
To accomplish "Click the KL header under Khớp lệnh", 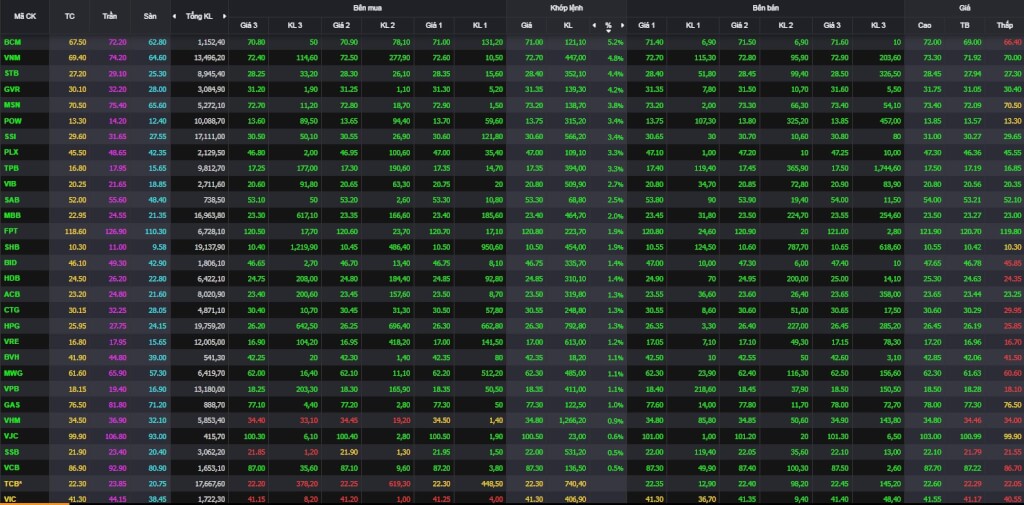I will coord(569,25).
